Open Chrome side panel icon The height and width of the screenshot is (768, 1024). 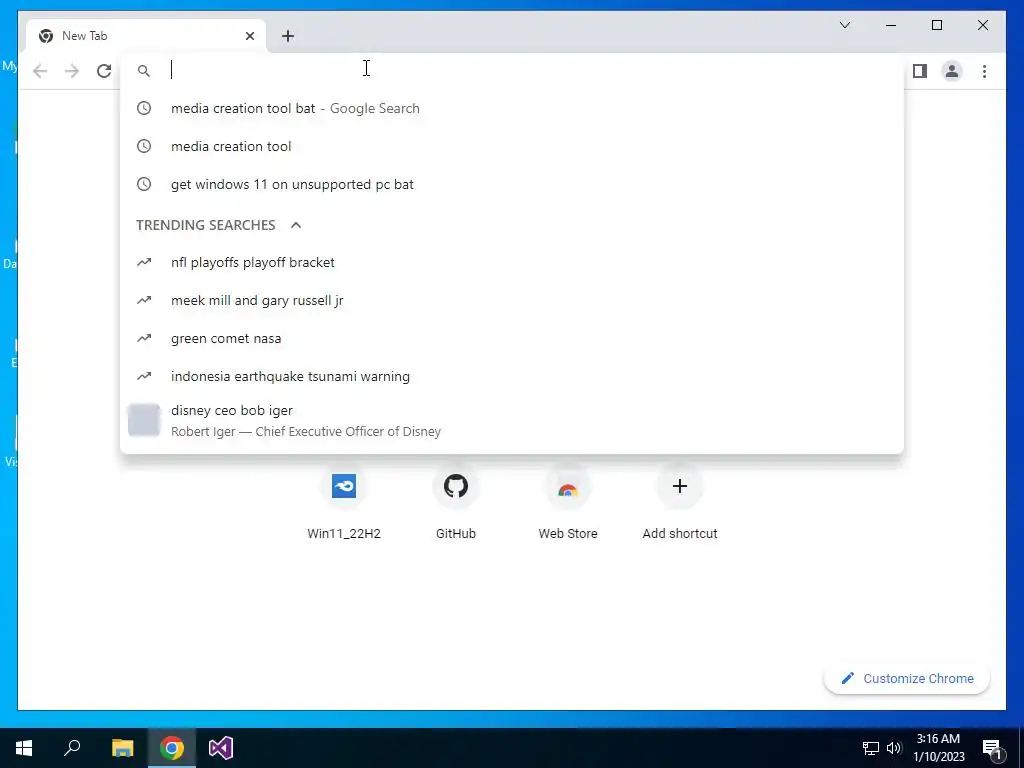[920, 71]
